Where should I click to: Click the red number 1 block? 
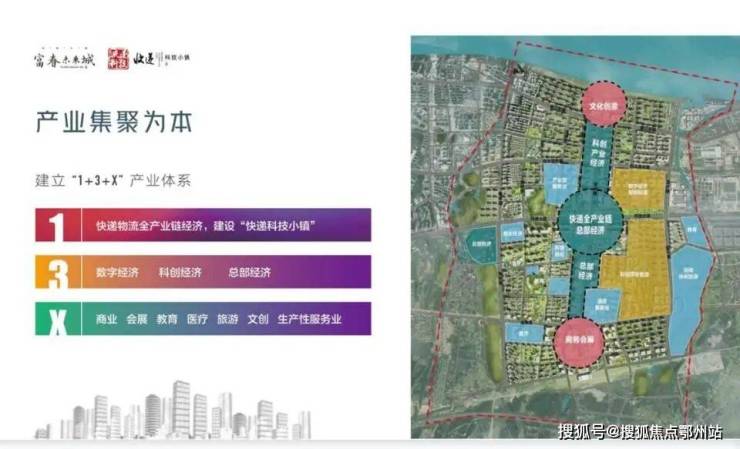tap(58, 225)
